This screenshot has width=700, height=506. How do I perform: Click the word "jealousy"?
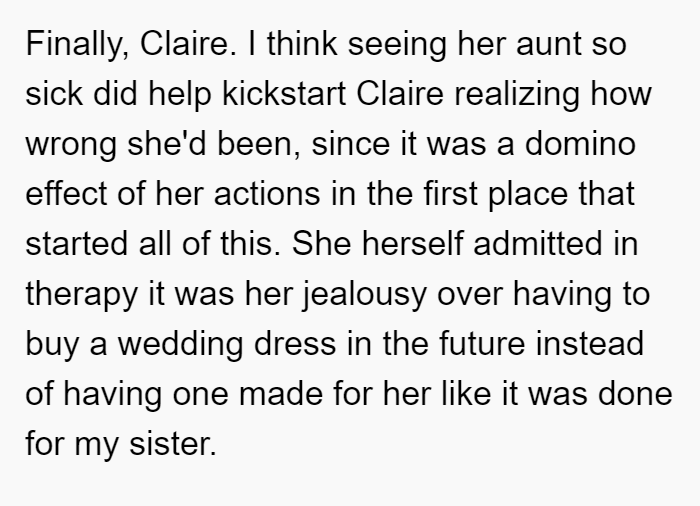click(x=364, y=295)
